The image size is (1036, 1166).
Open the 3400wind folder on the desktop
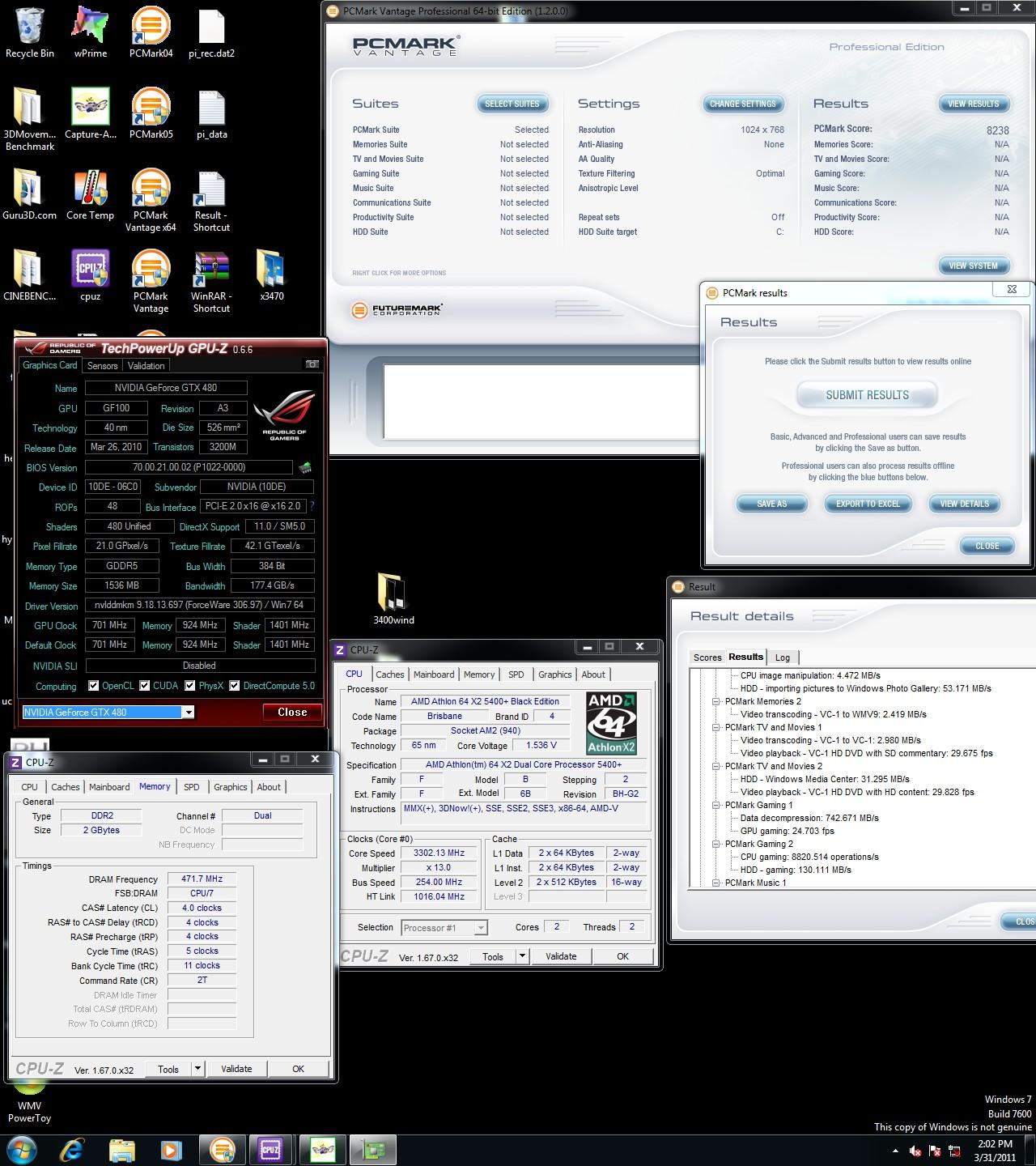[x=393, y=599]
